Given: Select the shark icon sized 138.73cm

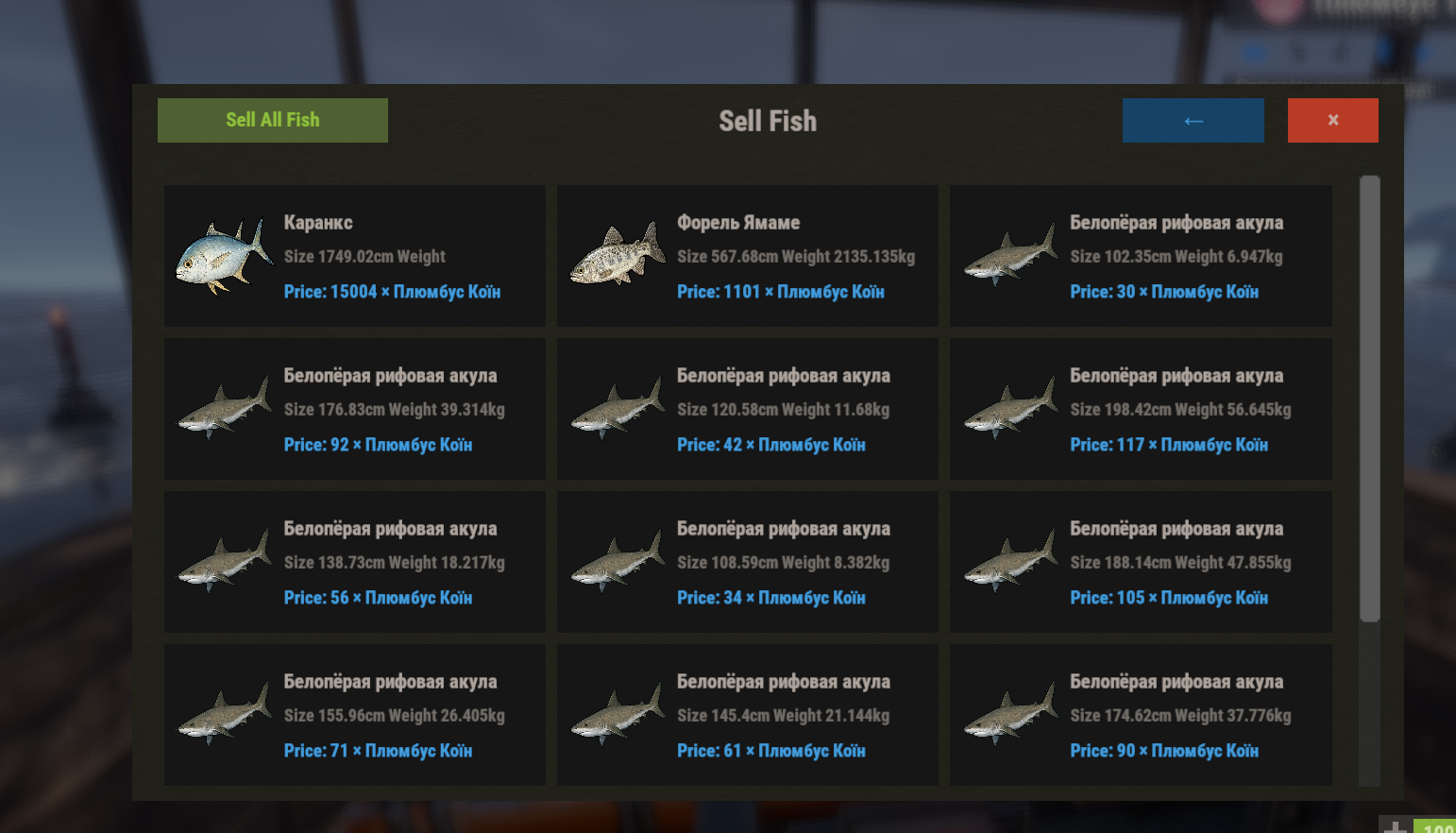Looking at the screenshot, I should point(224,561).
